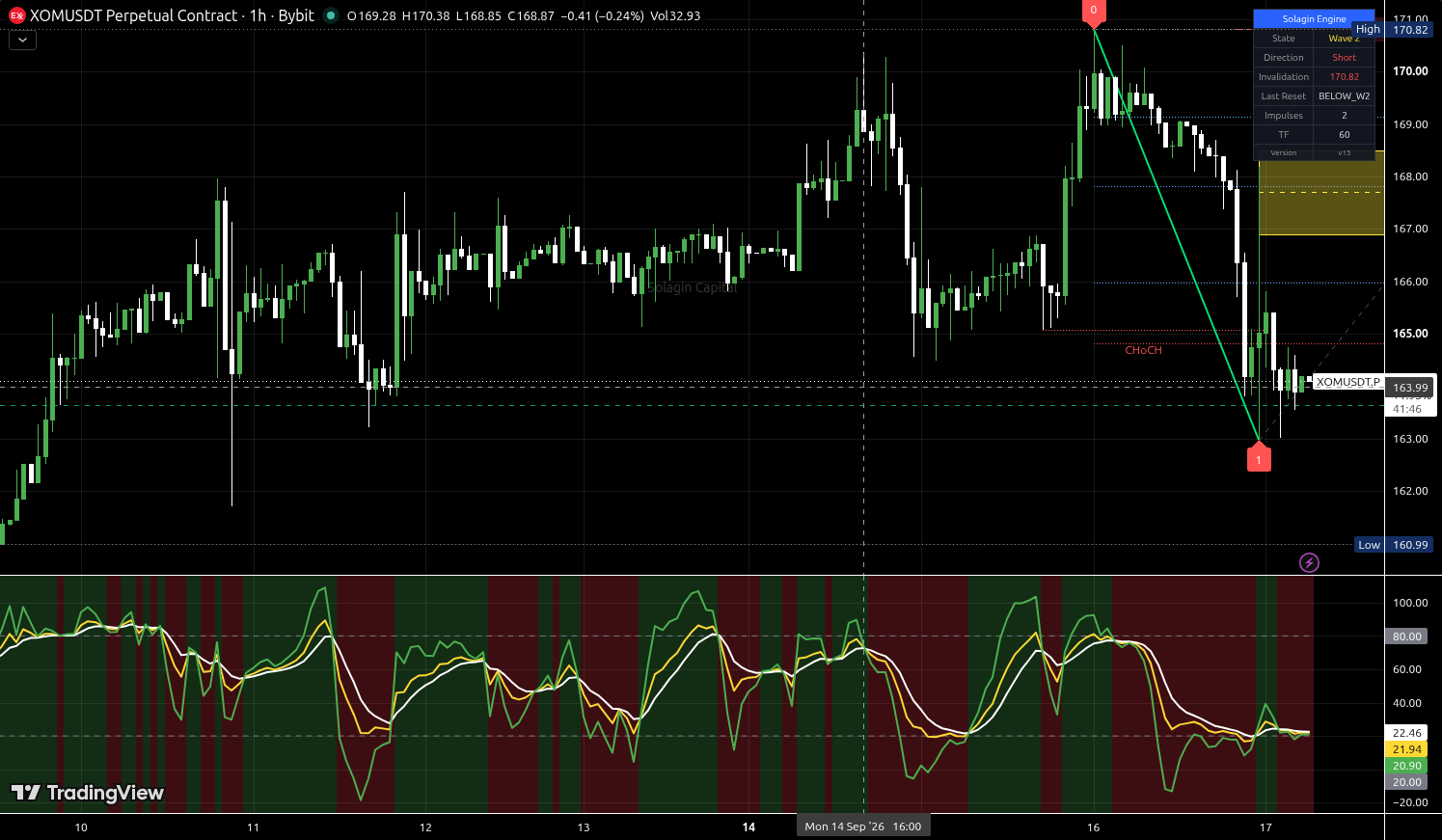1442x840 pixels.
Task: Click the CHoCH label on chart
Action: click(x=1143, y=350)
